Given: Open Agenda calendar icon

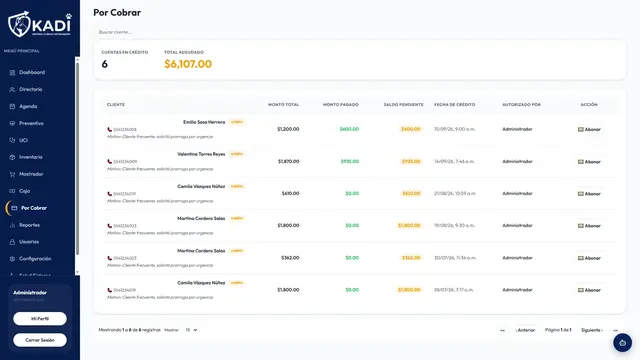Looking at the screenshot, I should tap(12, 107).
